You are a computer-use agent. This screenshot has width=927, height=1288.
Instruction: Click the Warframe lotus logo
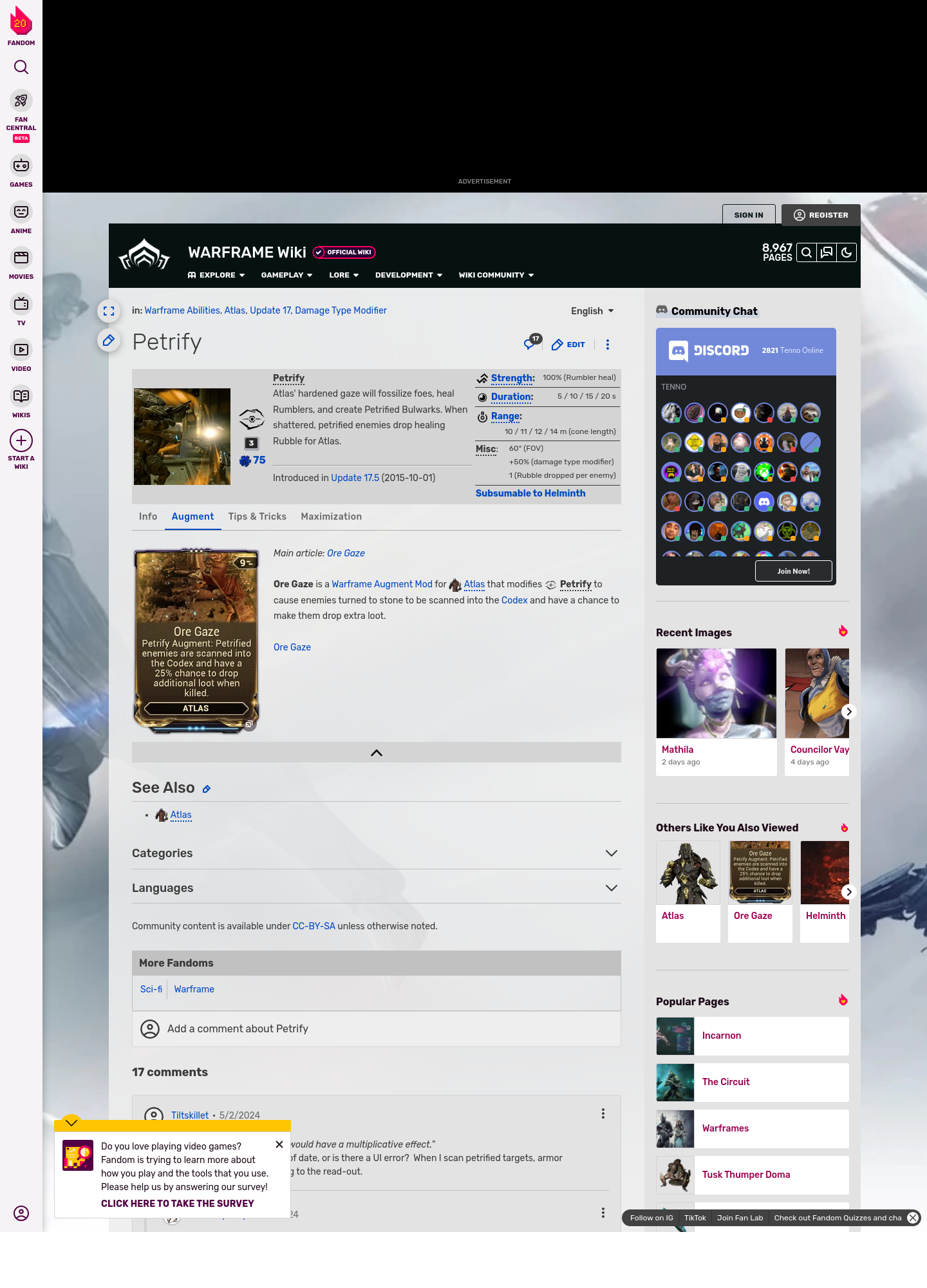pyautogui.click(x=144, y=255)
